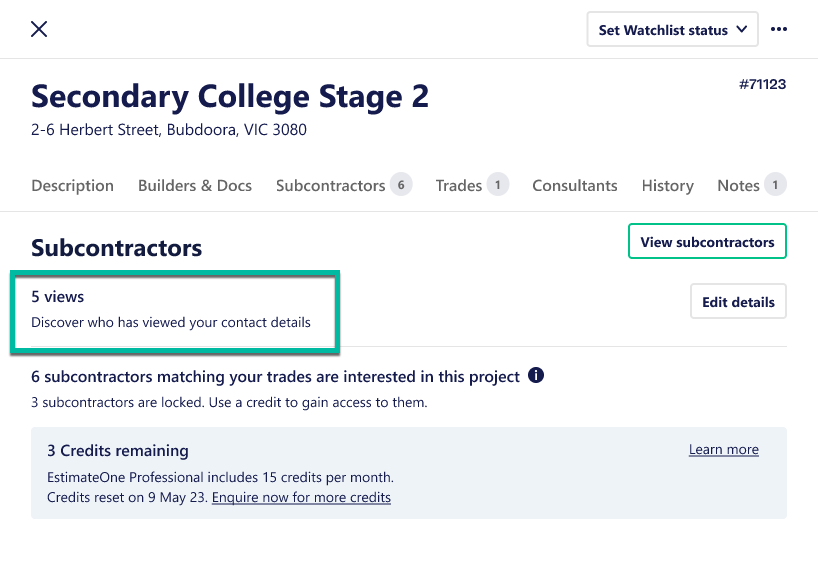Viewport: 818px width, 572px height.
Task: Click the info icon beside interested subcontractors
Action: tap(536, 375)
